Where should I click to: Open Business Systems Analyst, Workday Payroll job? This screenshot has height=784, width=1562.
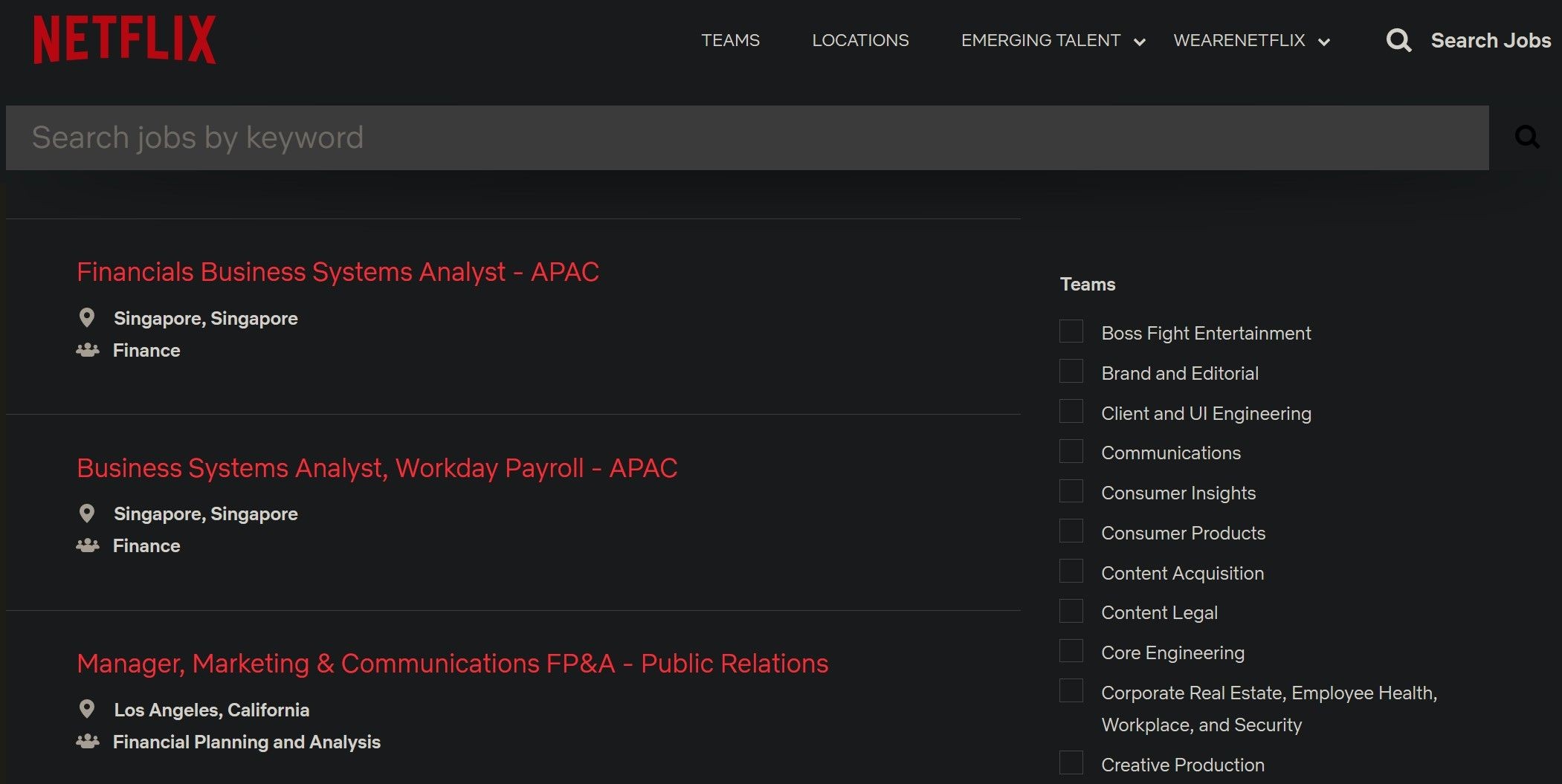click(377, 468)
